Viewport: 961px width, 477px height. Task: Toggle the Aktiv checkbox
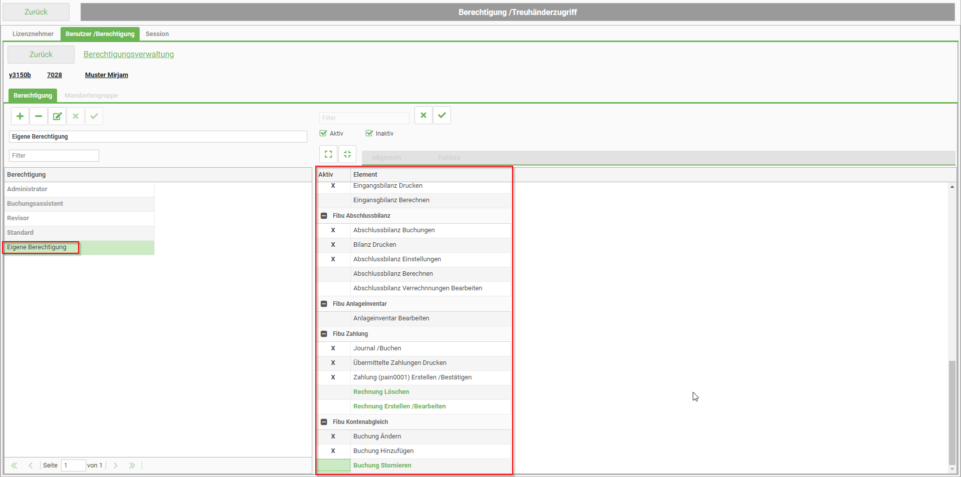[323, 133]
